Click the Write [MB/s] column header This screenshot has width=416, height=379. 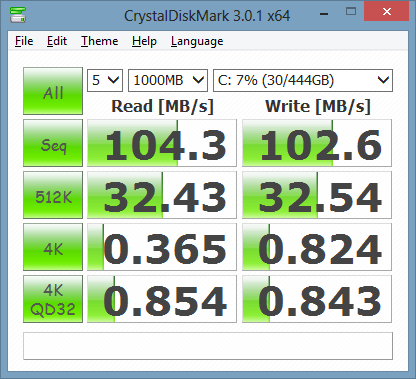(x=318, y=107)
